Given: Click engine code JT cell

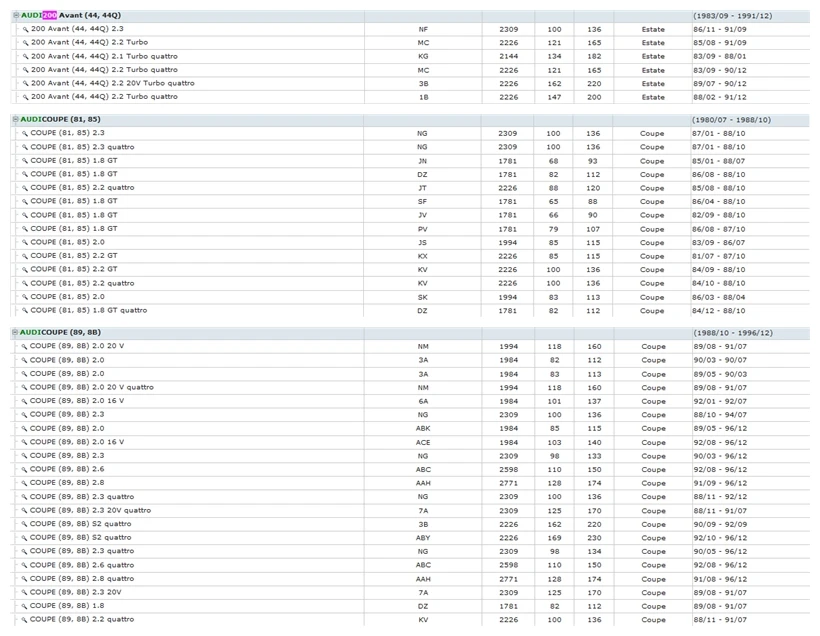Looking at the screenshot, I should pos(422,188).
